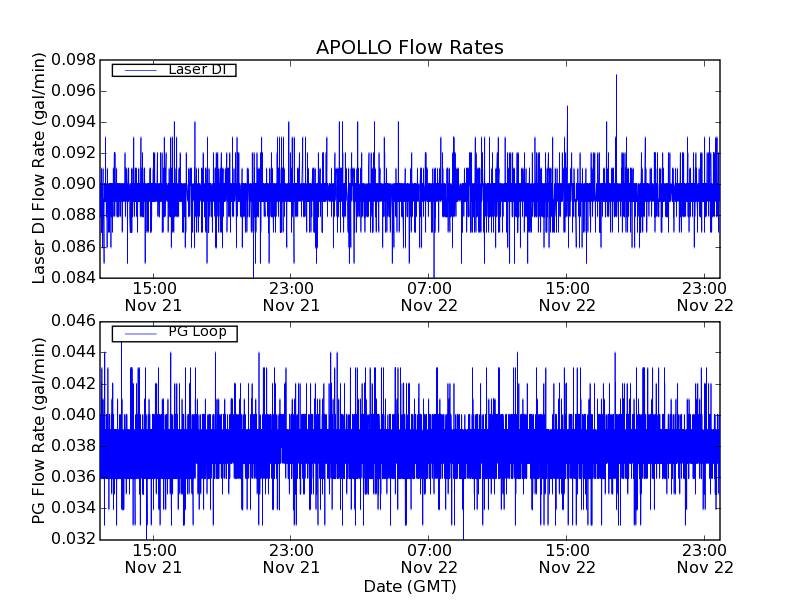Click the Laser DI Flow Rate y-axis label
800x600 pixels.
40,168
